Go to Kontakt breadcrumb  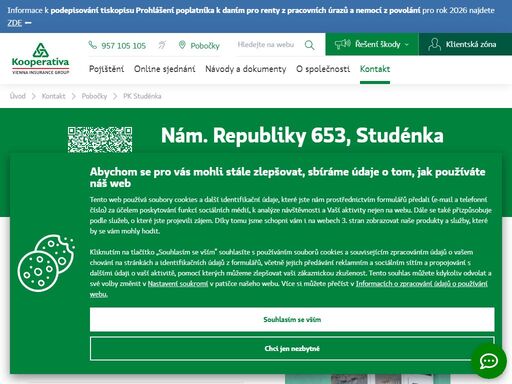pos(53,96)
